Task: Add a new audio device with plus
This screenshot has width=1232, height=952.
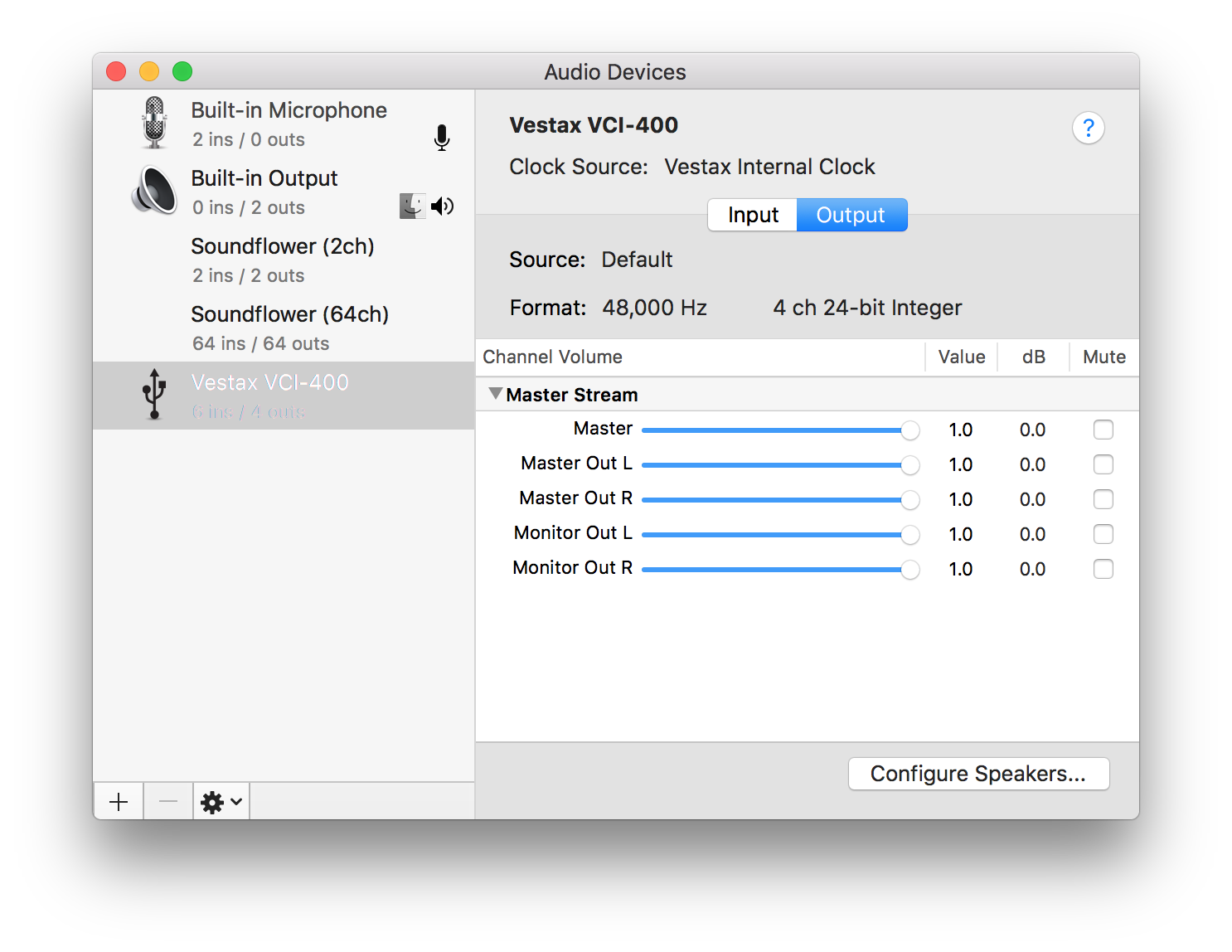Action: [x=119, y=802]
